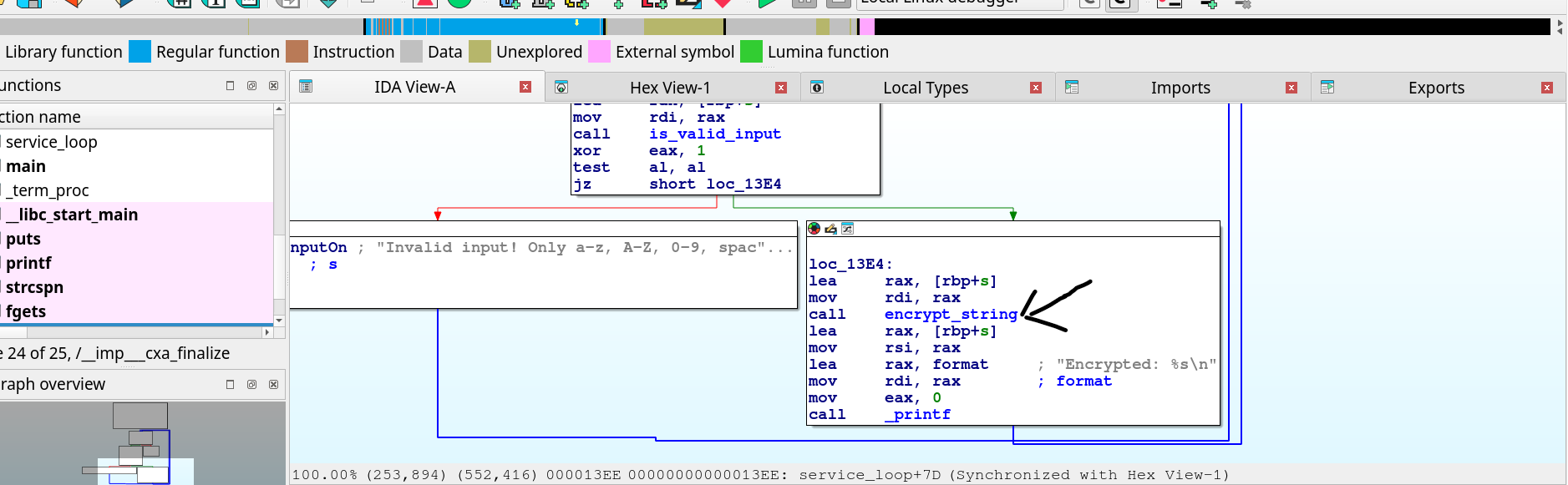Close the Graph overview panel

pos(273,385)
